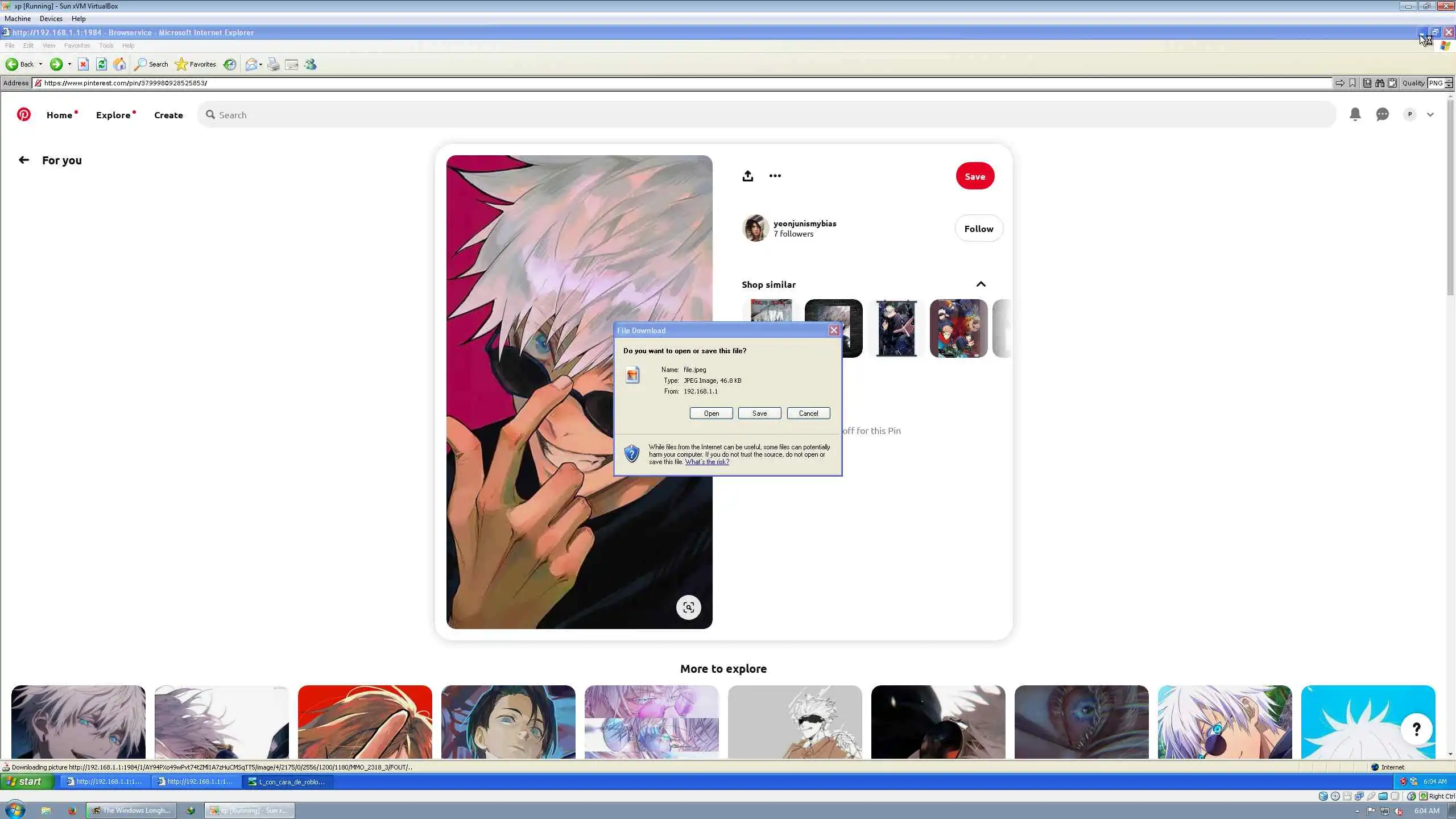1456x819 pixels.
Task: Collapse the Shop similar section
Action: (x=981, y=284)
